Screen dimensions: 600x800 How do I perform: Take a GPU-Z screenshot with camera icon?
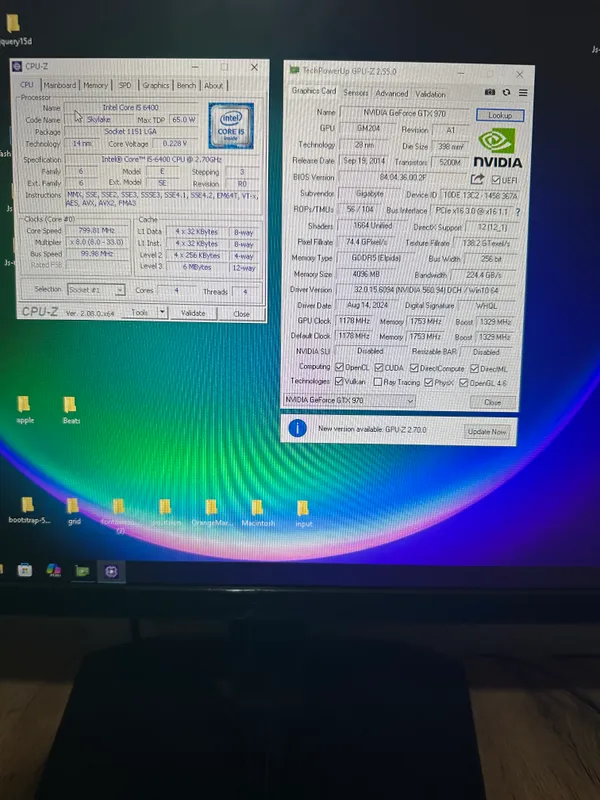490,92
